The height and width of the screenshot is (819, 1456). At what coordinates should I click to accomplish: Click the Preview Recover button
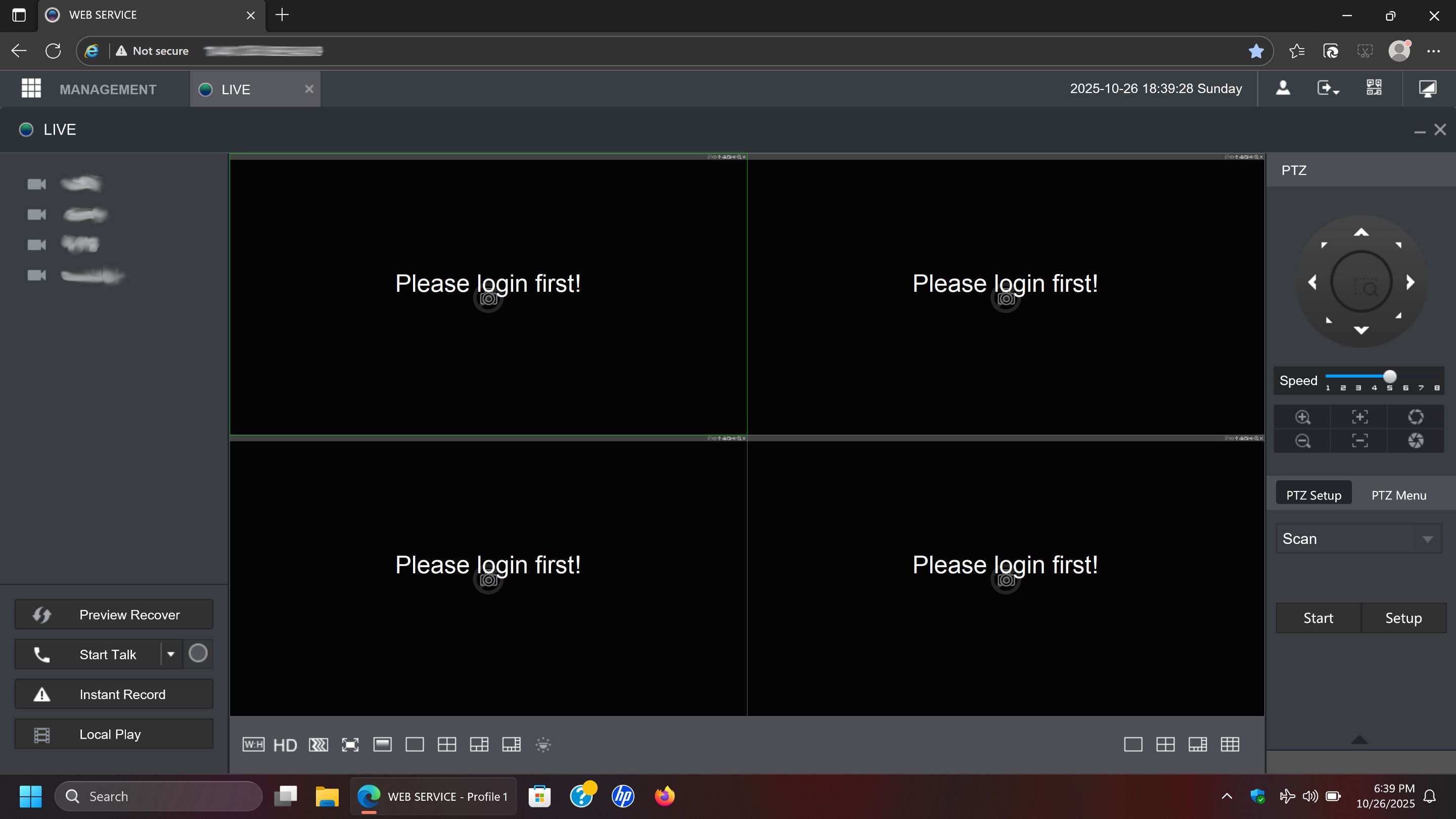tap(114, 614)
